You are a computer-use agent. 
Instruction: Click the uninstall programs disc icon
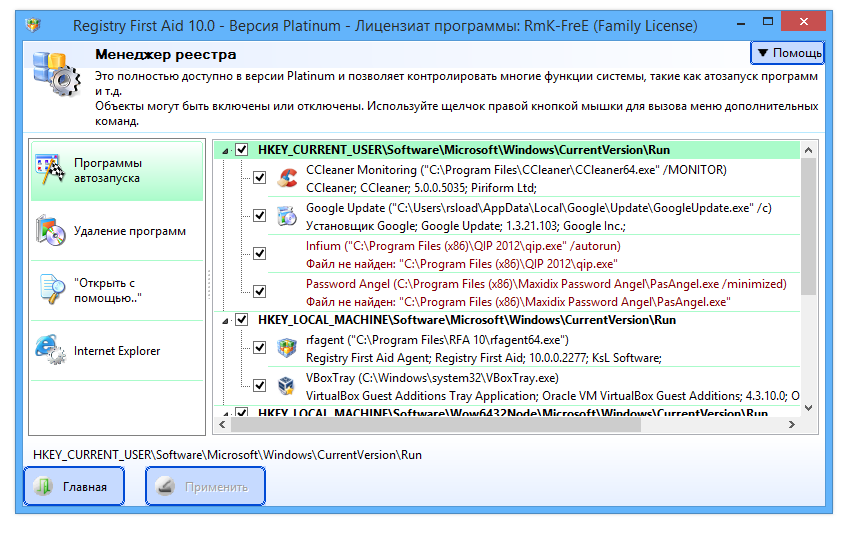point(50,231)
